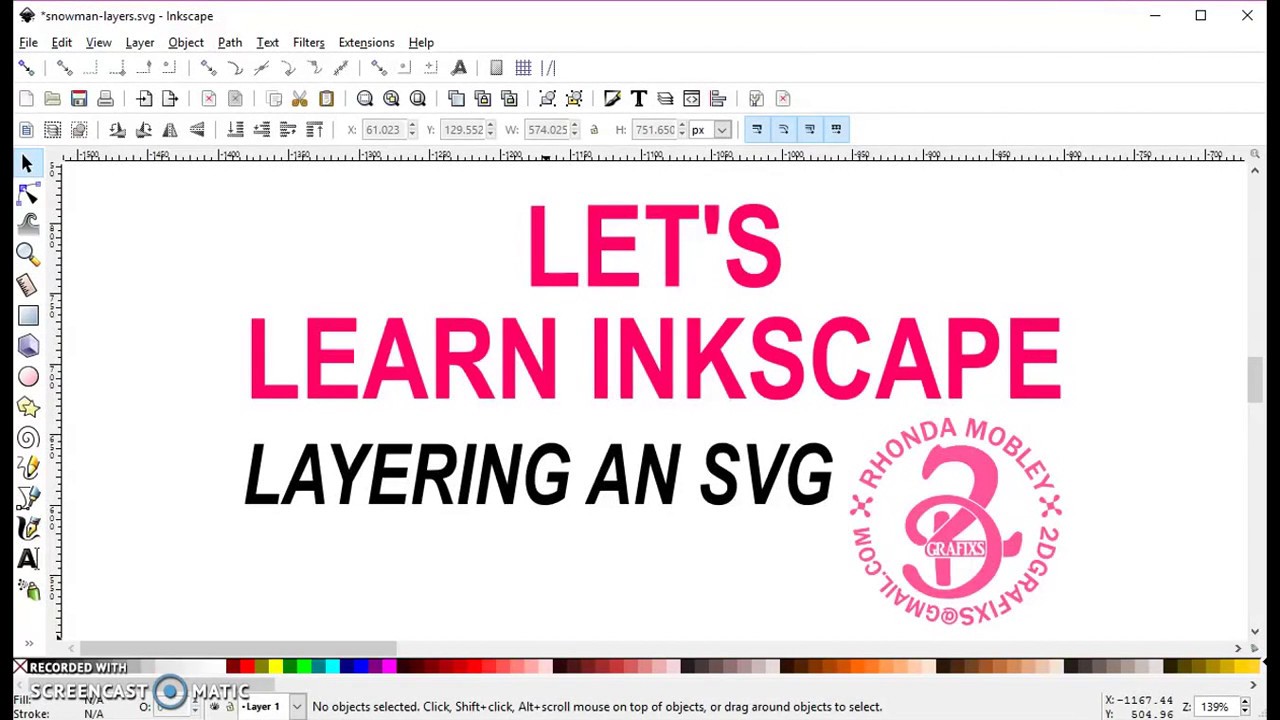This screenshot has height=720, width=1280.
Task: Select the Measure tool
Action: point(27,285)
